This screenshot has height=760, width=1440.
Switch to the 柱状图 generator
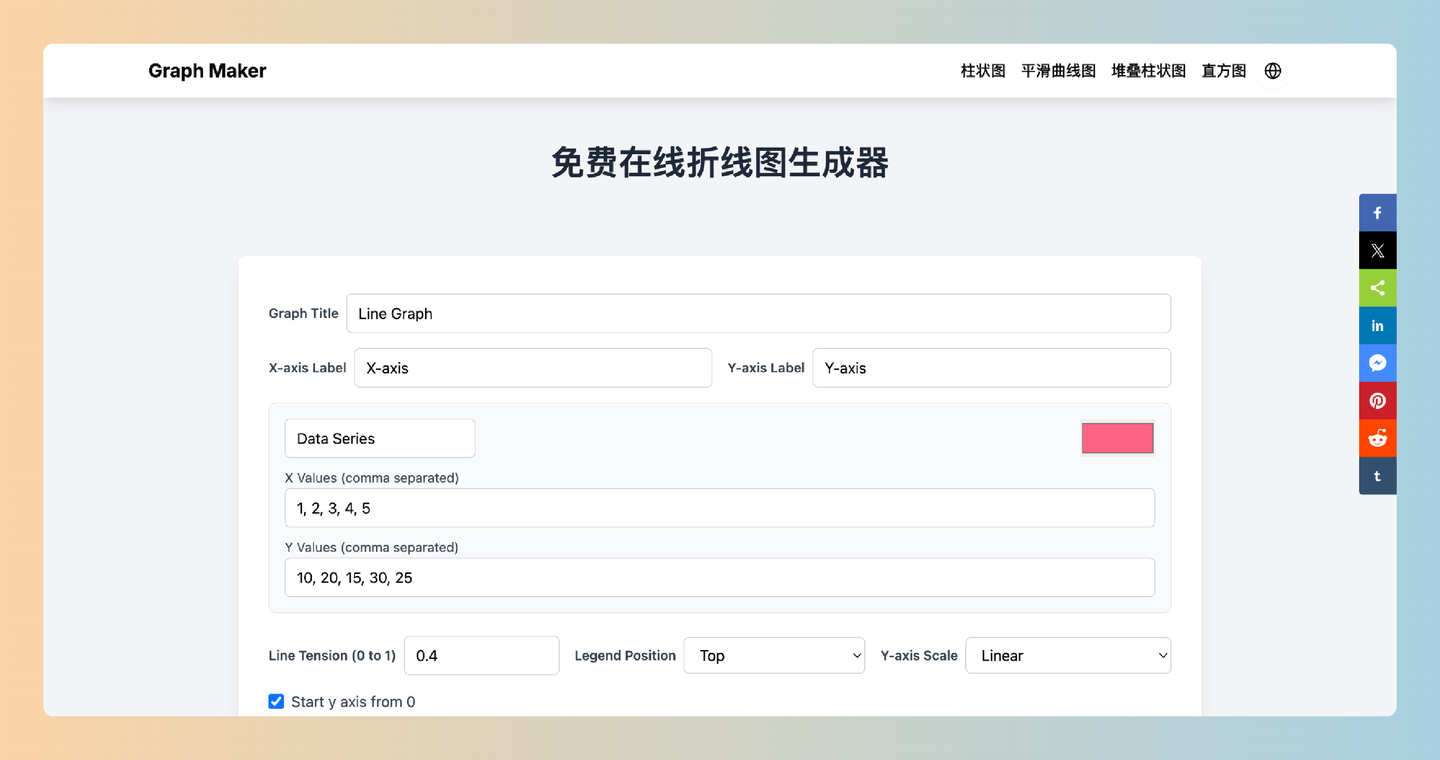(x=982, y=70)
